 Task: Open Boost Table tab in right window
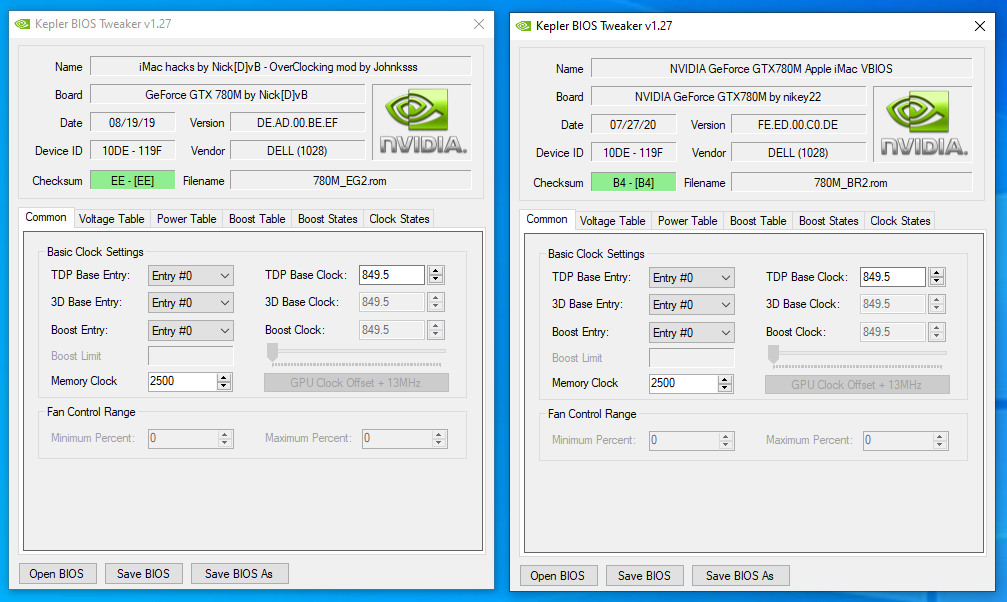(758, 221)
